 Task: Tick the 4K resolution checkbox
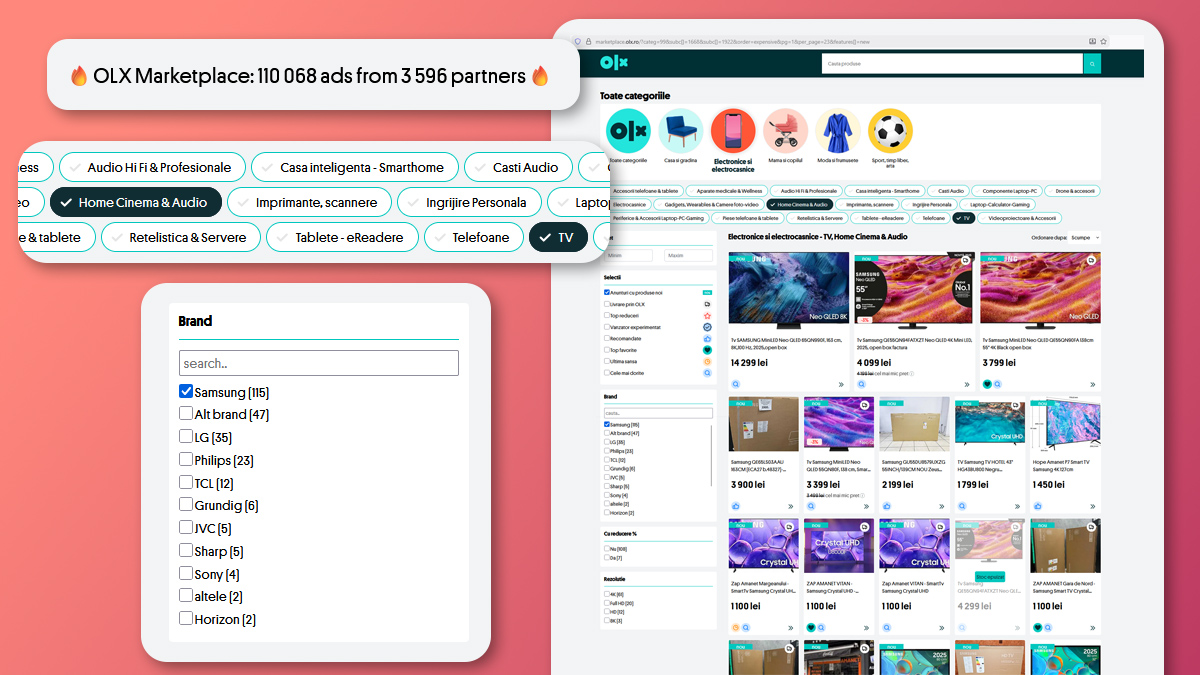coord(607,595)
